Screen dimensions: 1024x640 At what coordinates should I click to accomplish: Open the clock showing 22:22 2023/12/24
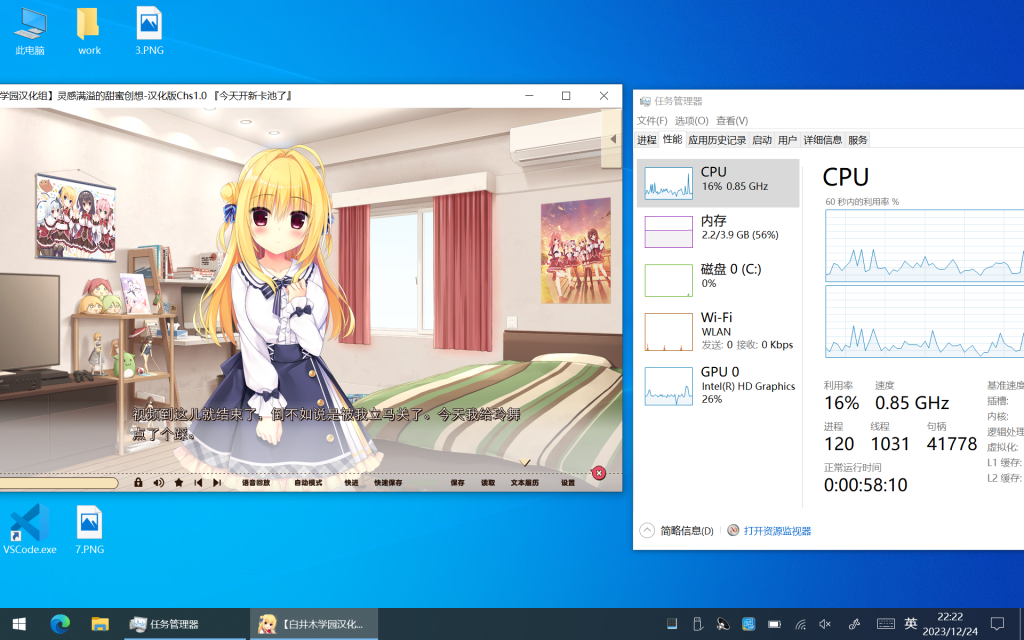click(x=950, y=624)
